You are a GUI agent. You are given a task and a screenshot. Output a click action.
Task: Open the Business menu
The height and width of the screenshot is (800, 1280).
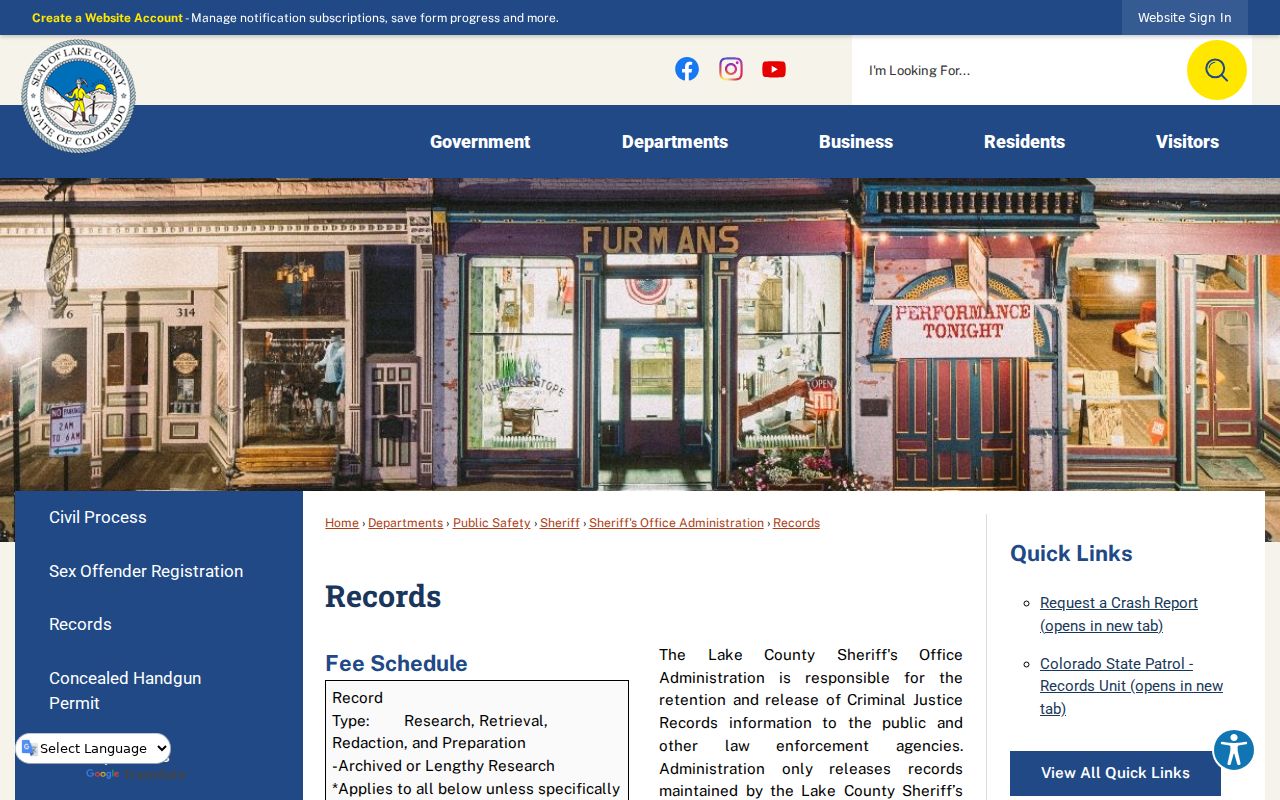pyautogui.click(x=856, y=142)
